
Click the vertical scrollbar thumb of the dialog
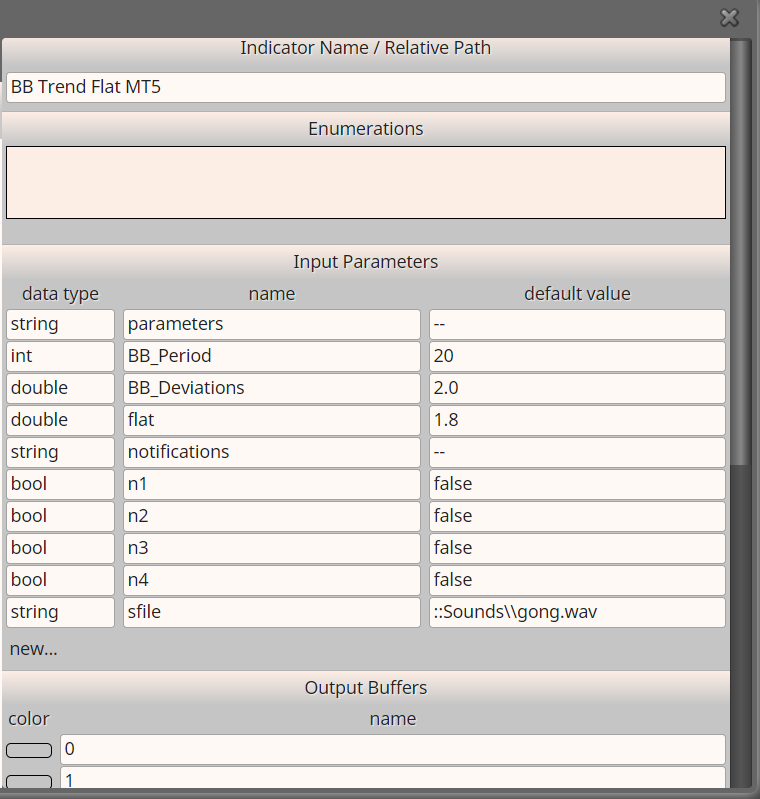(x=741, y=252)
